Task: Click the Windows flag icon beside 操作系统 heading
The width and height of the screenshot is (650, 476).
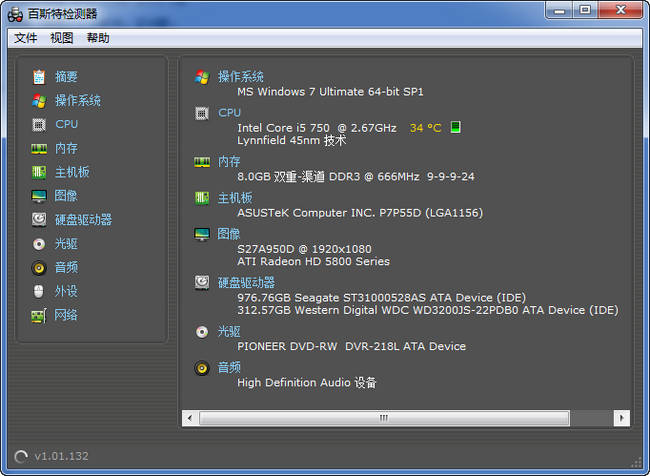Action: 202,77
